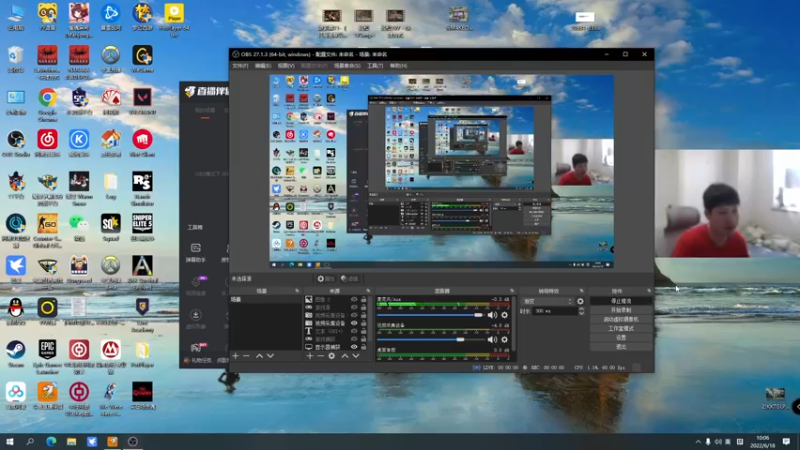Move source down with Sources down arrow

(x=356, y=356)
